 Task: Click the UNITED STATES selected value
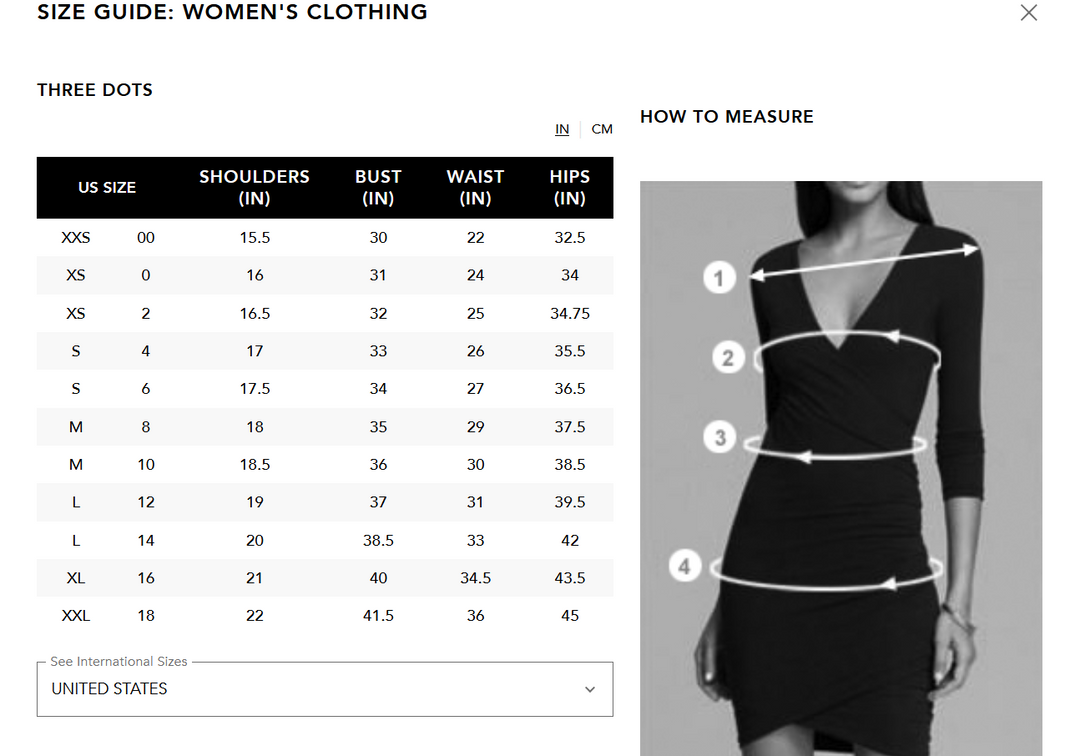(110, 689)
